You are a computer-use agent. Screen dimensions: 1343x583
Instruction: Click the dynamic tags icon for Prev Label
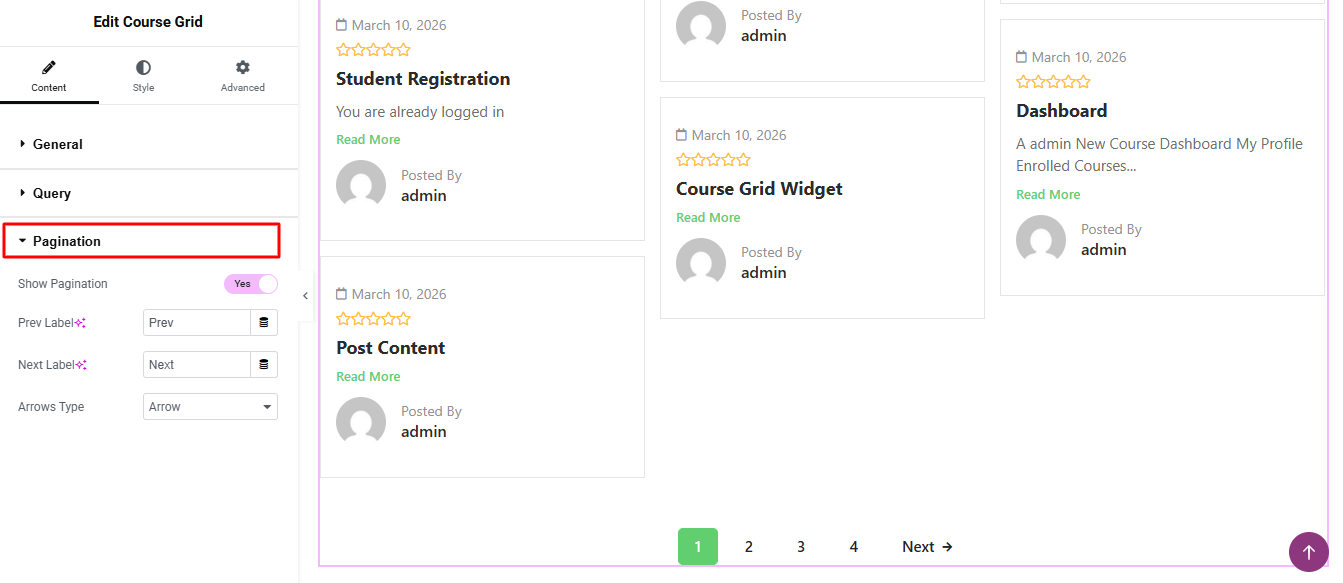click(x=264, y=323)
